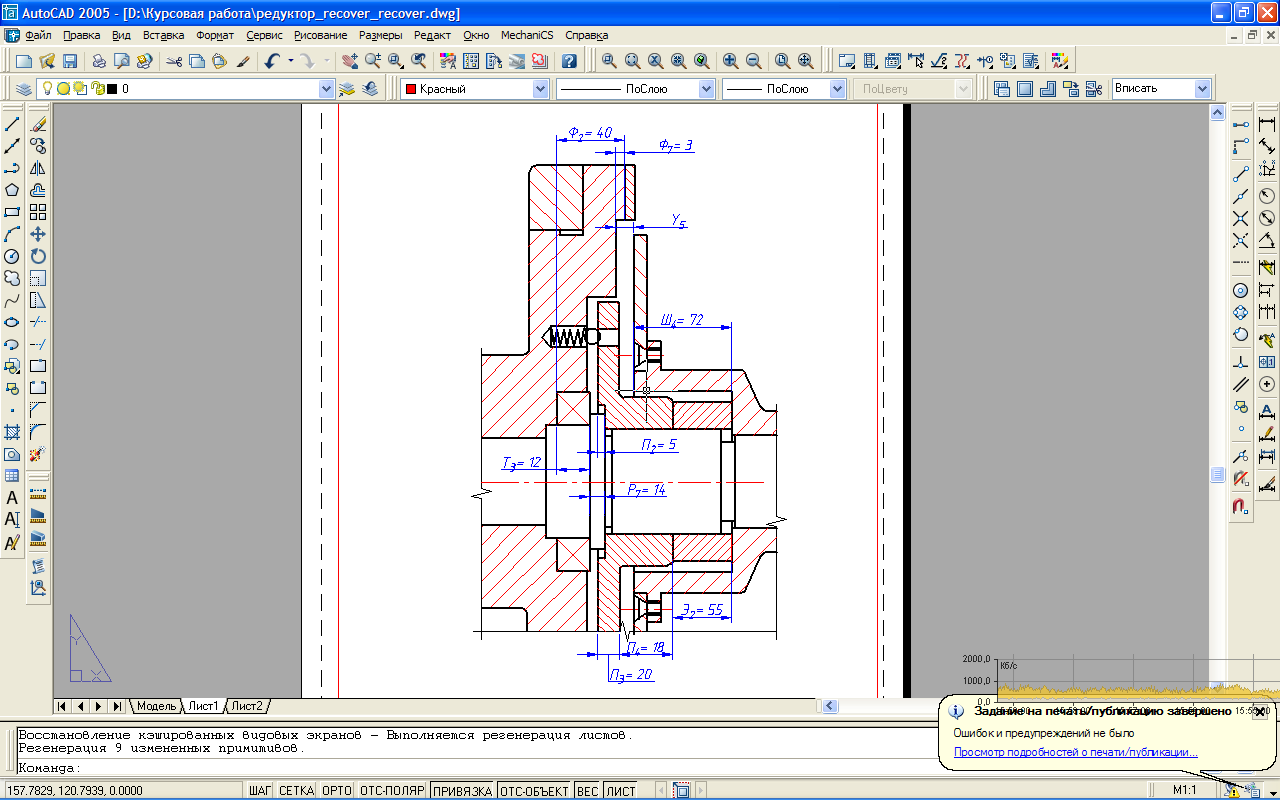Screen dimensions: 1280x800
Task: Close the print notification balloon
Action: coord(1259,712)
